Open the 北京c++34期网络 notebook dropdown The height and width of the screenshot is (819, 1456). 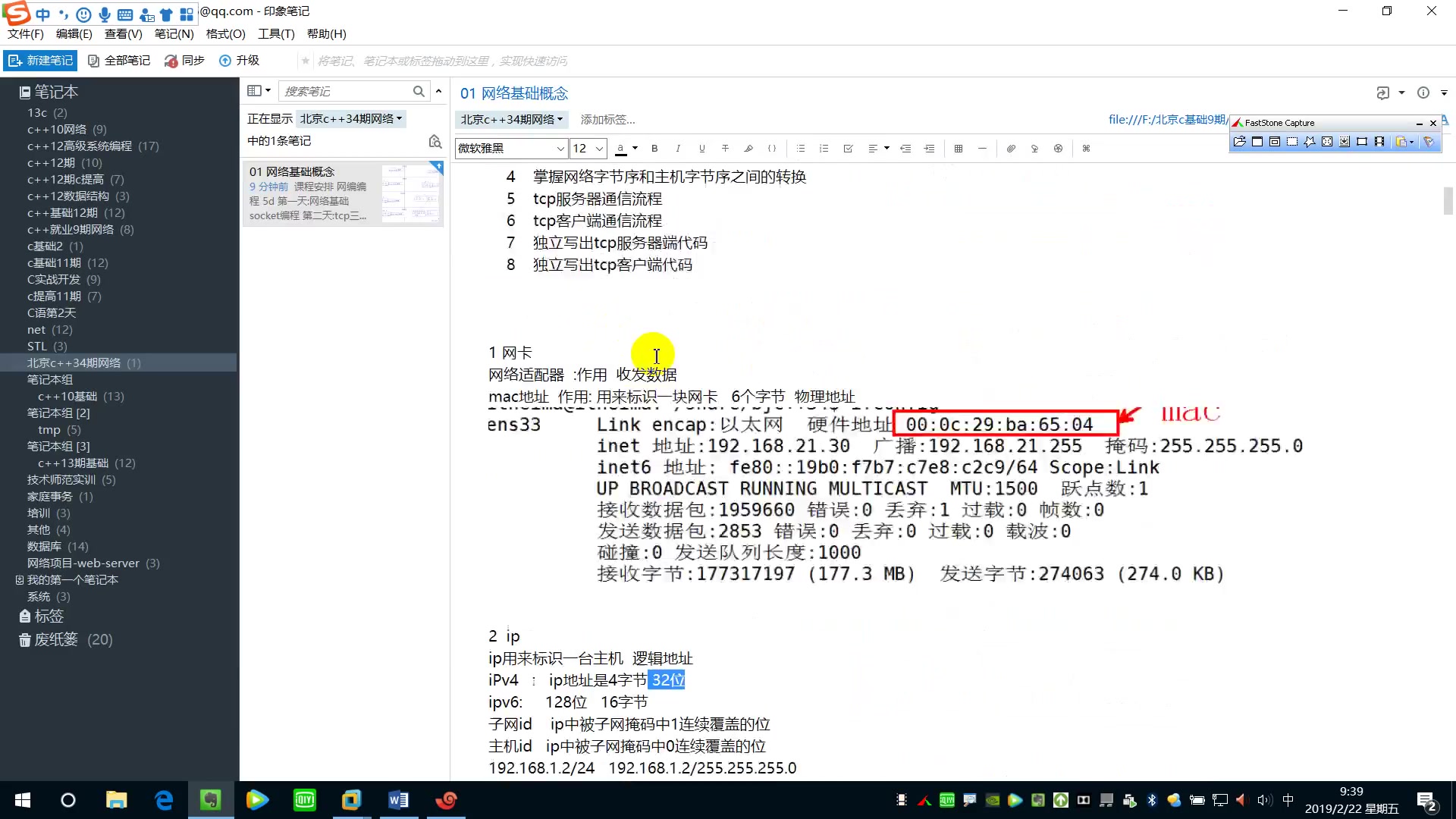click(x=511, y=119)
